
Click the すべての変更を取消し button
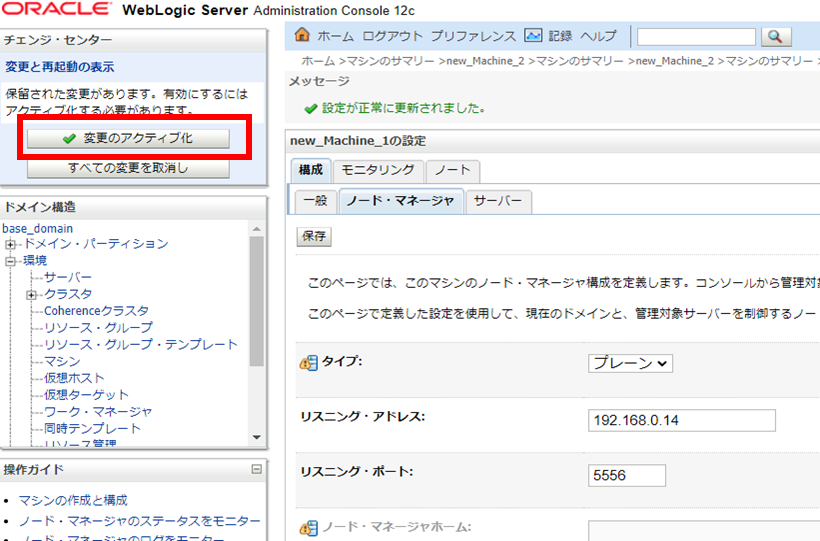[x=127, y=168]
